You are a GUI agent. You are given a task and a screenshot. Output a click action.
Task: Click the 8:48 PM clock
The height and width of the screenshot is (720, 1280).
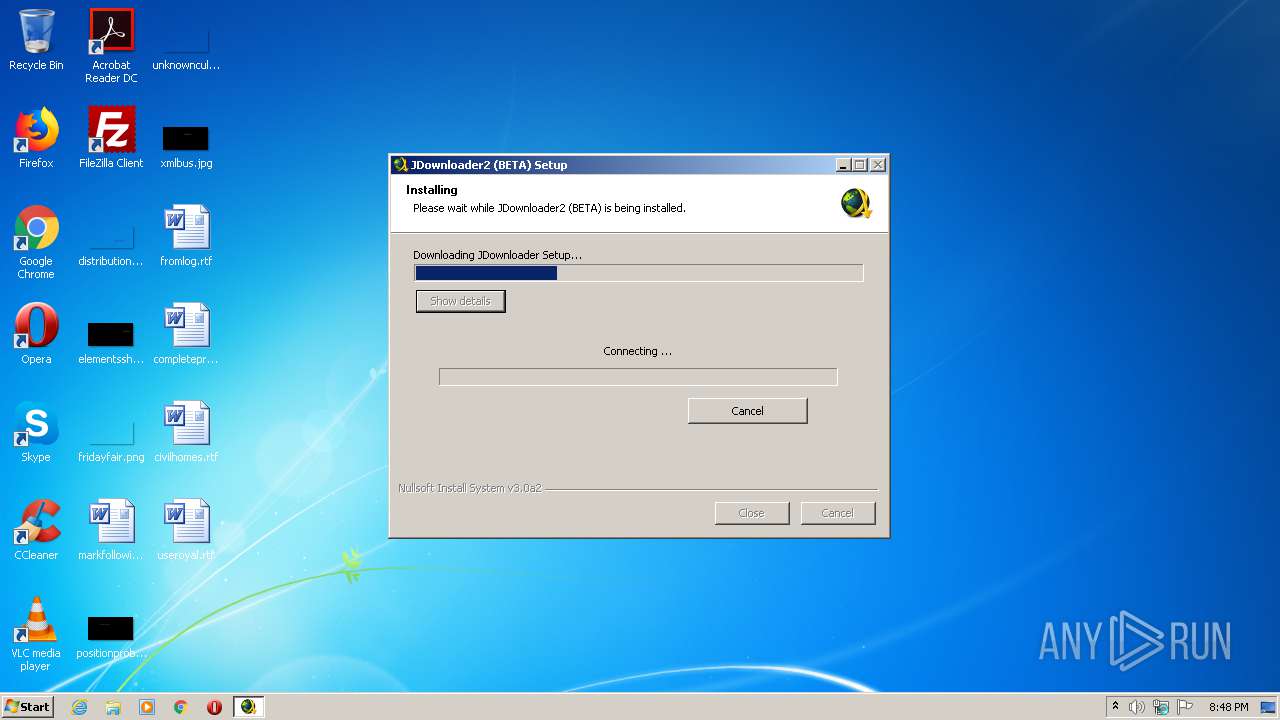pyautogui.click(x=1228, y=707)
